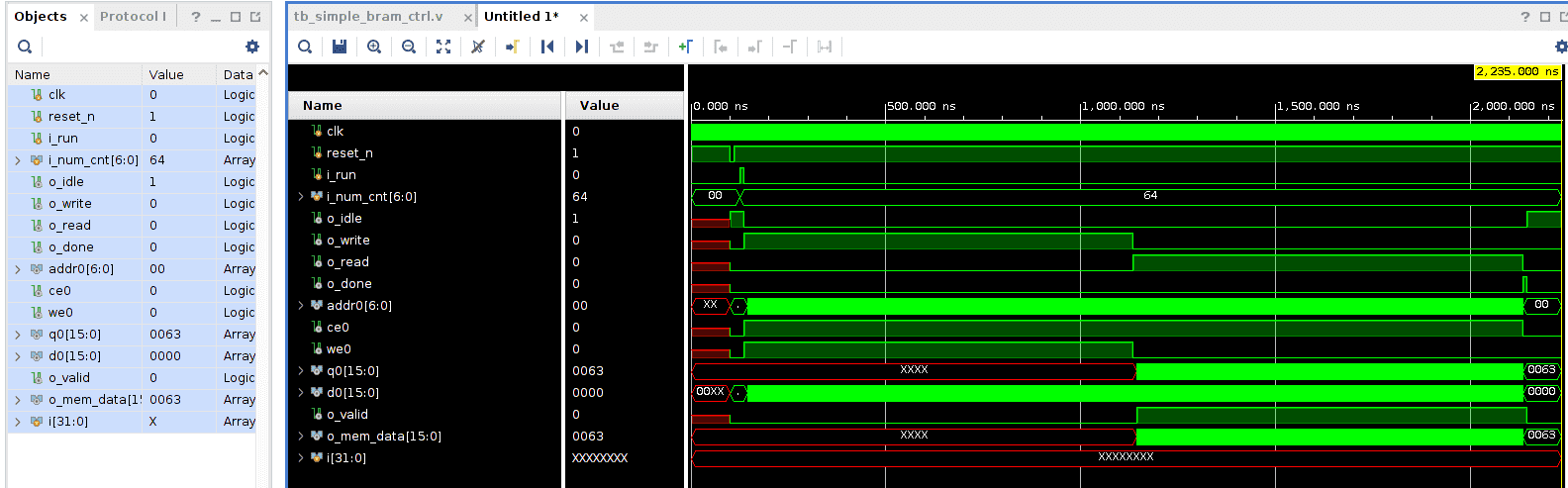Add a marker to waveform

686,47
